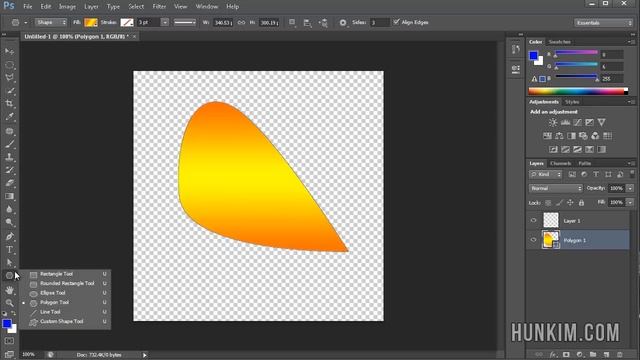Add a Brightness/Contrast adjustment
640x360 pixels.
553,122
